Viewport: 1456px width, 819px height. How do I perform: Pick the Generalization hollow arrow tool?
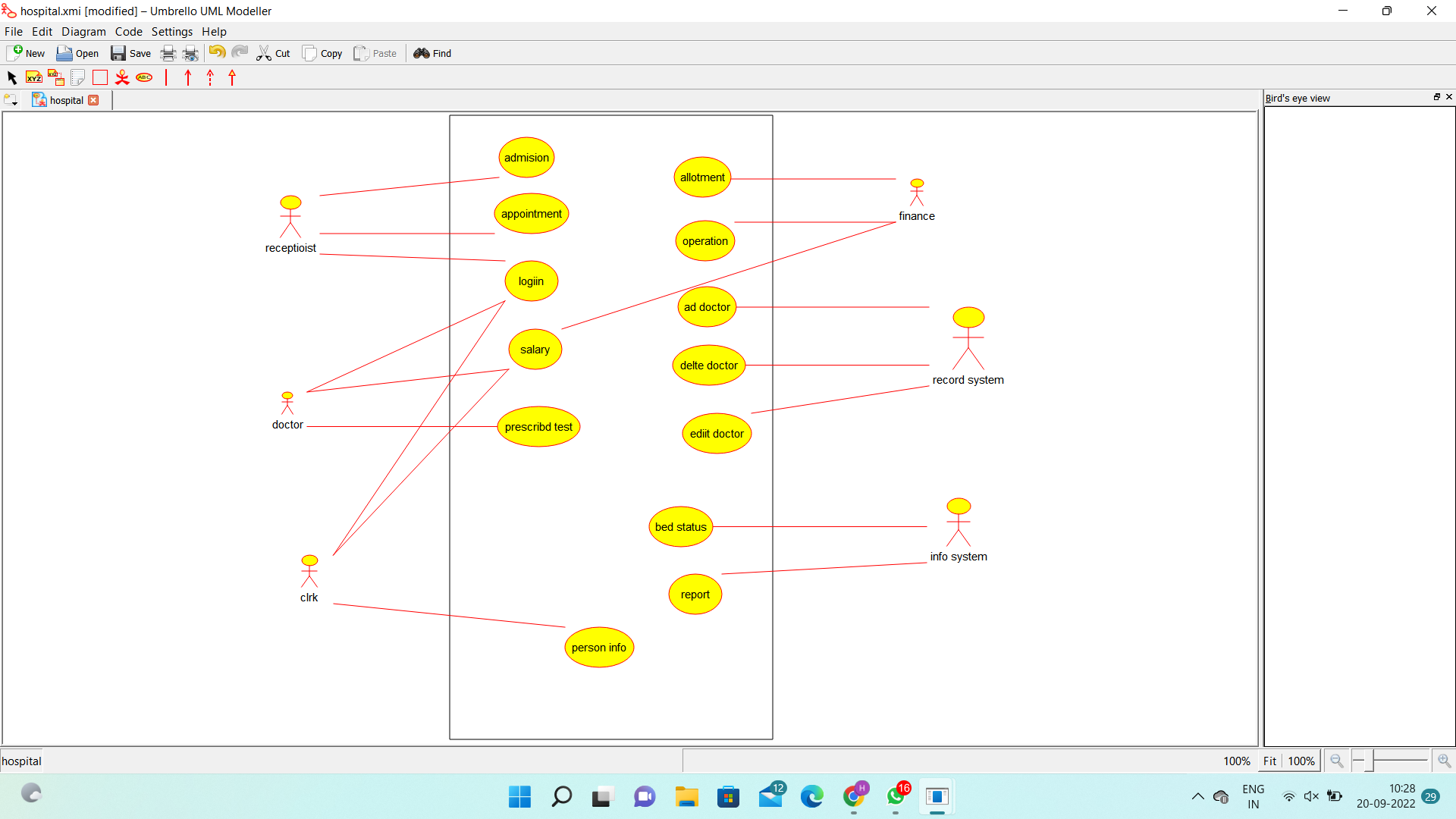tap(232, 77)
